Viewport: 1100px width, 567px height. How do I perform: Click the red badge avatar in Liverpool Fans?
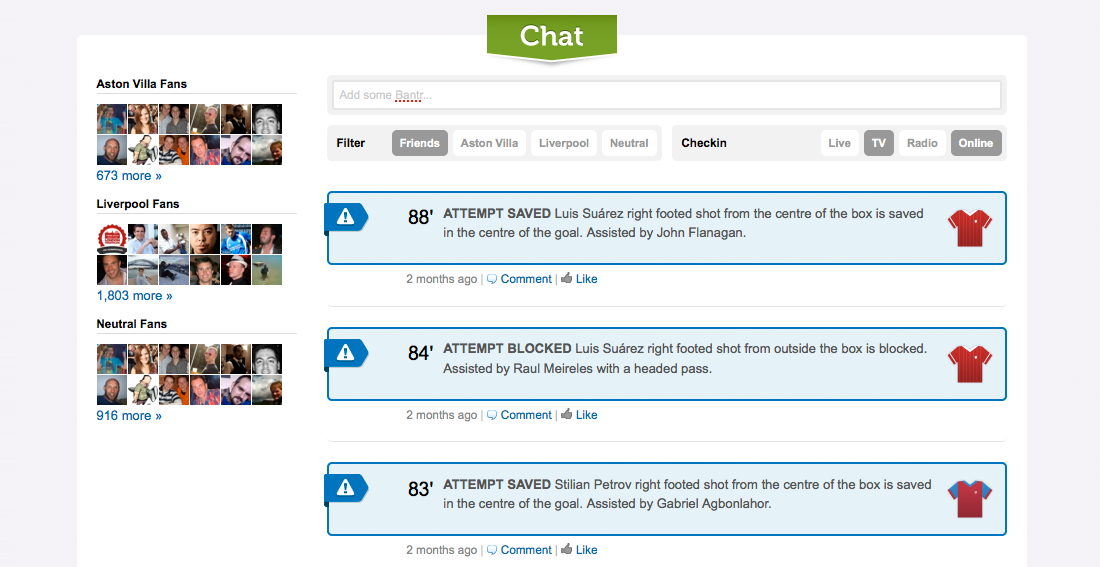coord(112,239)
